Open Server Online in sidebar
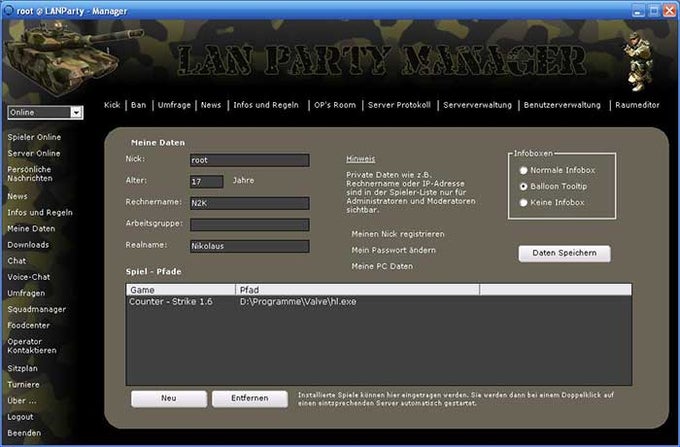Image resolution: width=680 pixels, height=447 pixels. coord(34,153)
